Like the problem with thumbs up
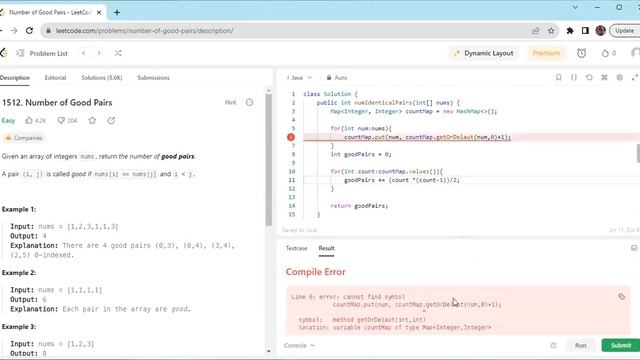Viewport: 640px width, 360px height. coord(36,120)
